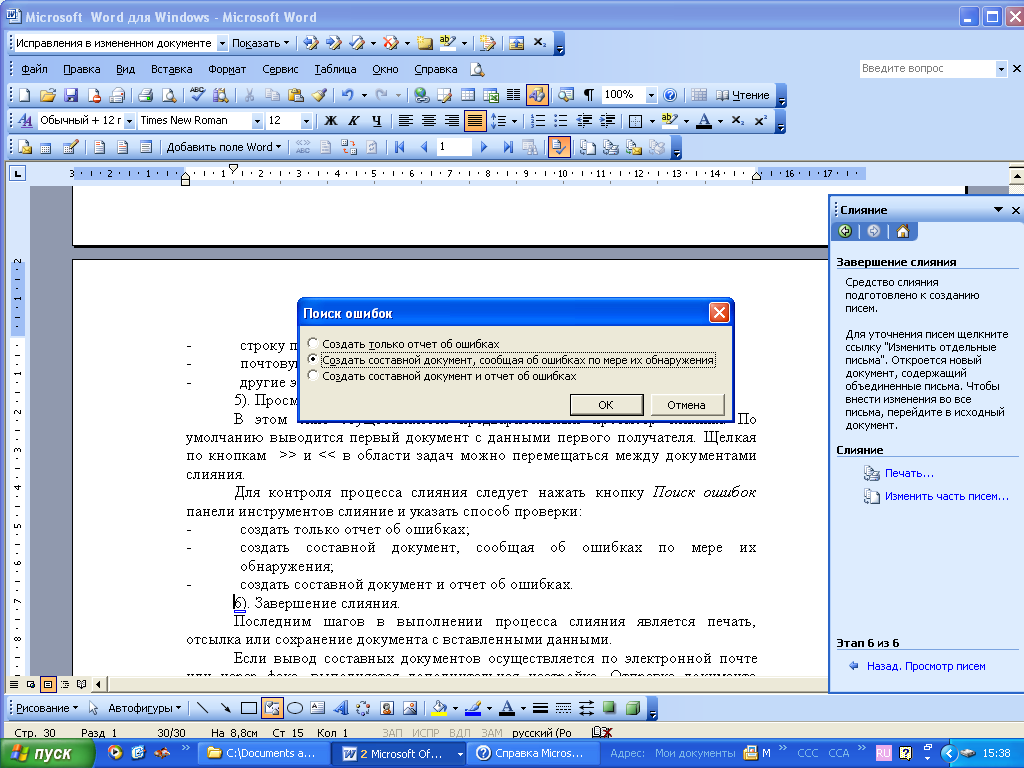The image size is (1024, 768).
Task: Open the Таблица menu
Action: (x=335, y=69)
